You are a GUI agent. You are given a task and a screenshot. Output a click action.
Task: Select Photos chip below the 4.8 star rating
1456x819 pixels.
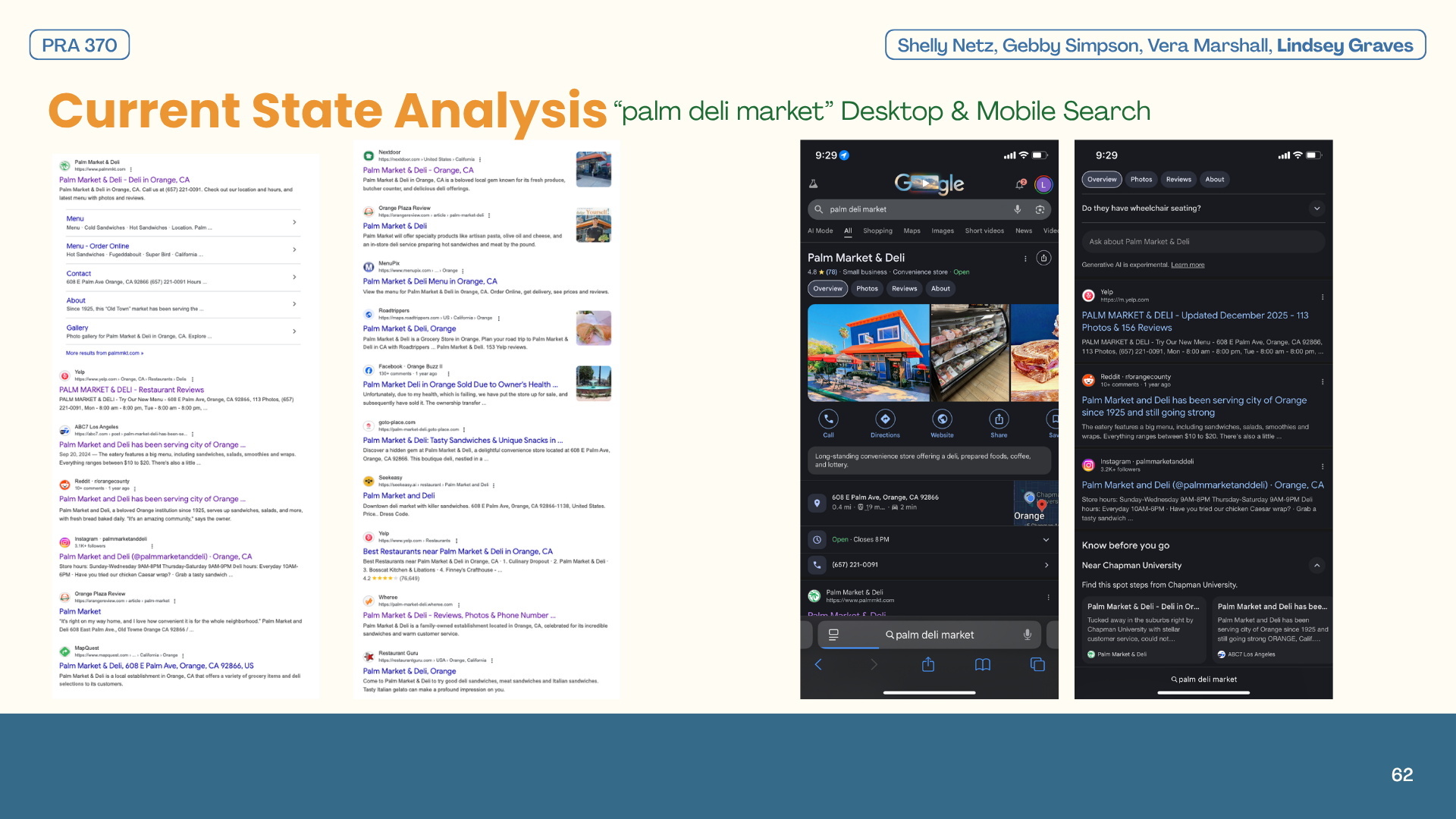click(867, 289)
